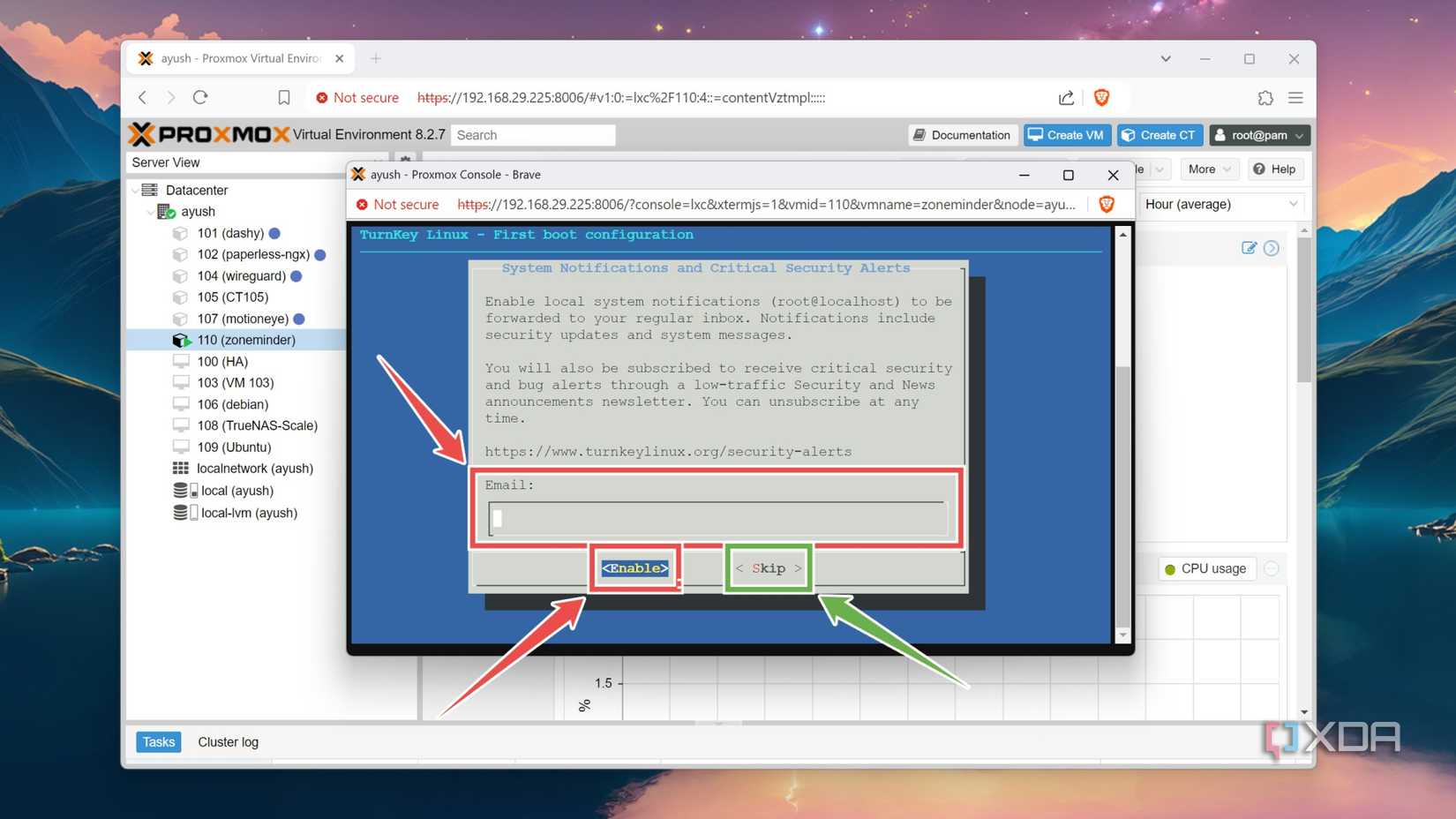Go forward in browser history
Viewport: 1456px width, 819px height.
pyautogui.click(x=171, y=97)
